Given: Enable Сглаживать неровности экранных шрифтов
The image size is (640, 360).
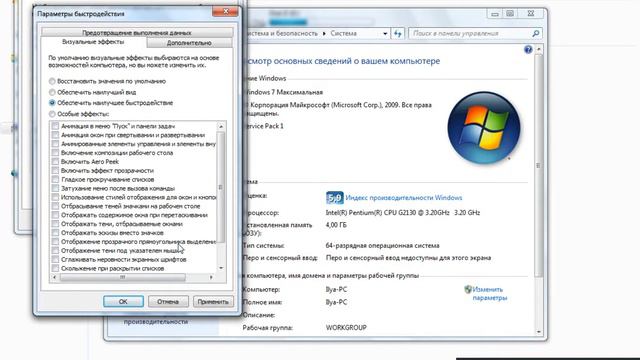Looking at the screenshot, I should tap(55, 260).
